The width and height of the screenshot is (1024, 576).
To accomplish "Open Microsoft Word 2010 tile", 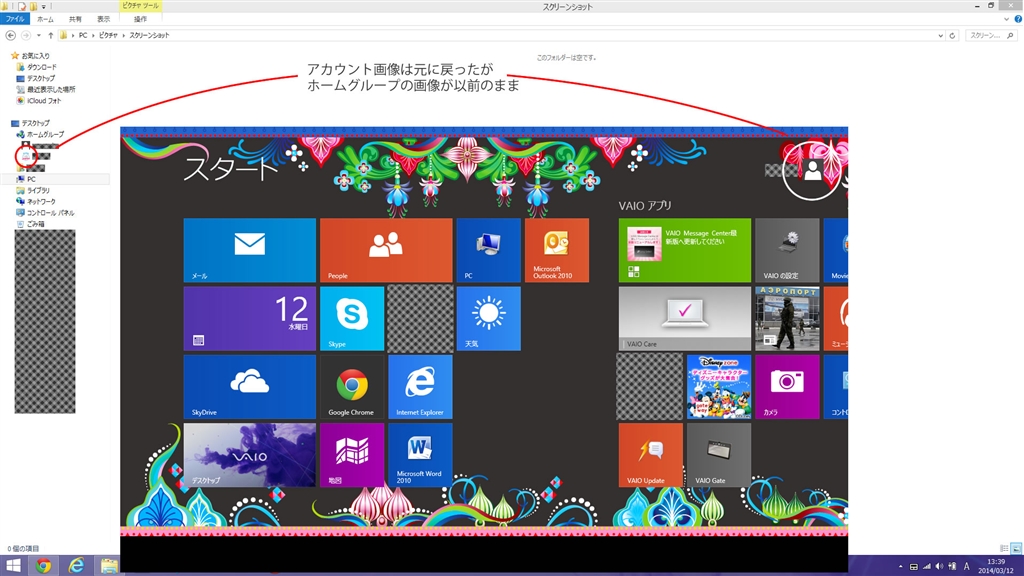I will [419, 454].
